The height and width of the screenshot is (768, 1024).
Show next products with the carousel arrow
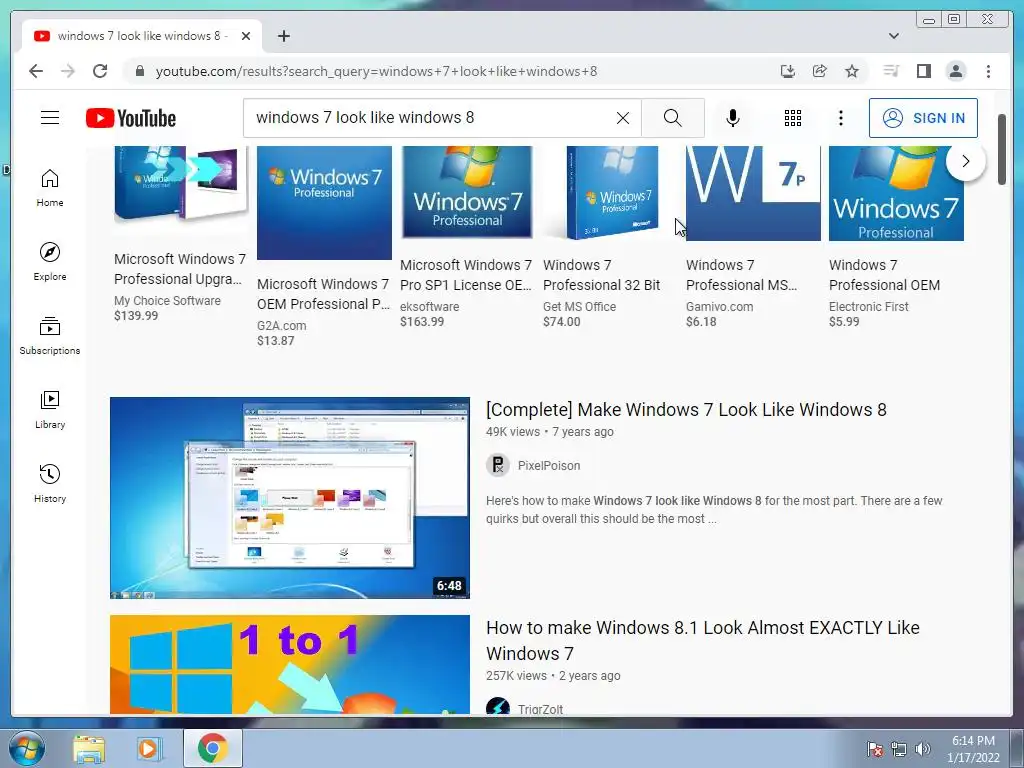point(965,161)
